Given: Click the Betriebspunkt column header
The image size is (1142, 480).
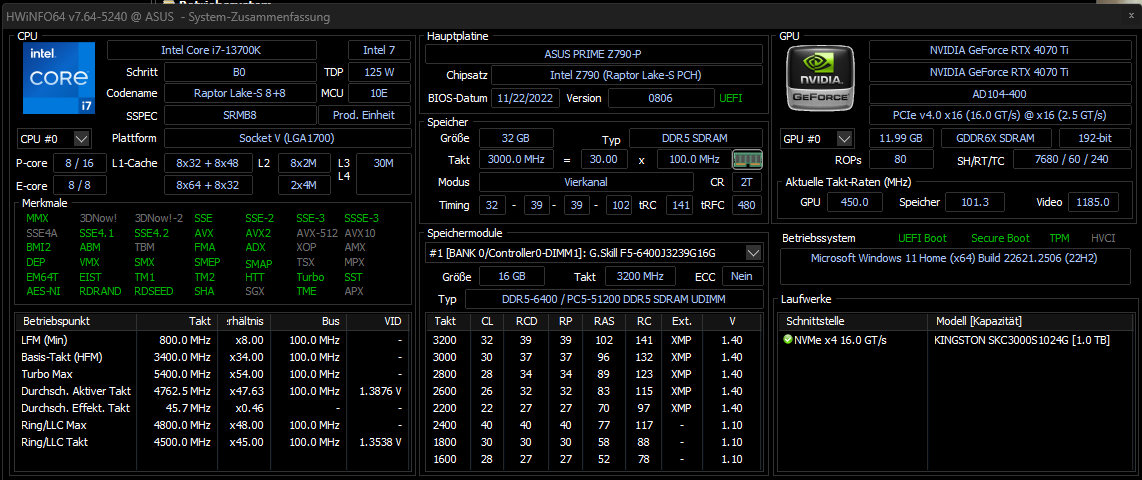Looking at the screenshot, I should [x=76, y=321].
